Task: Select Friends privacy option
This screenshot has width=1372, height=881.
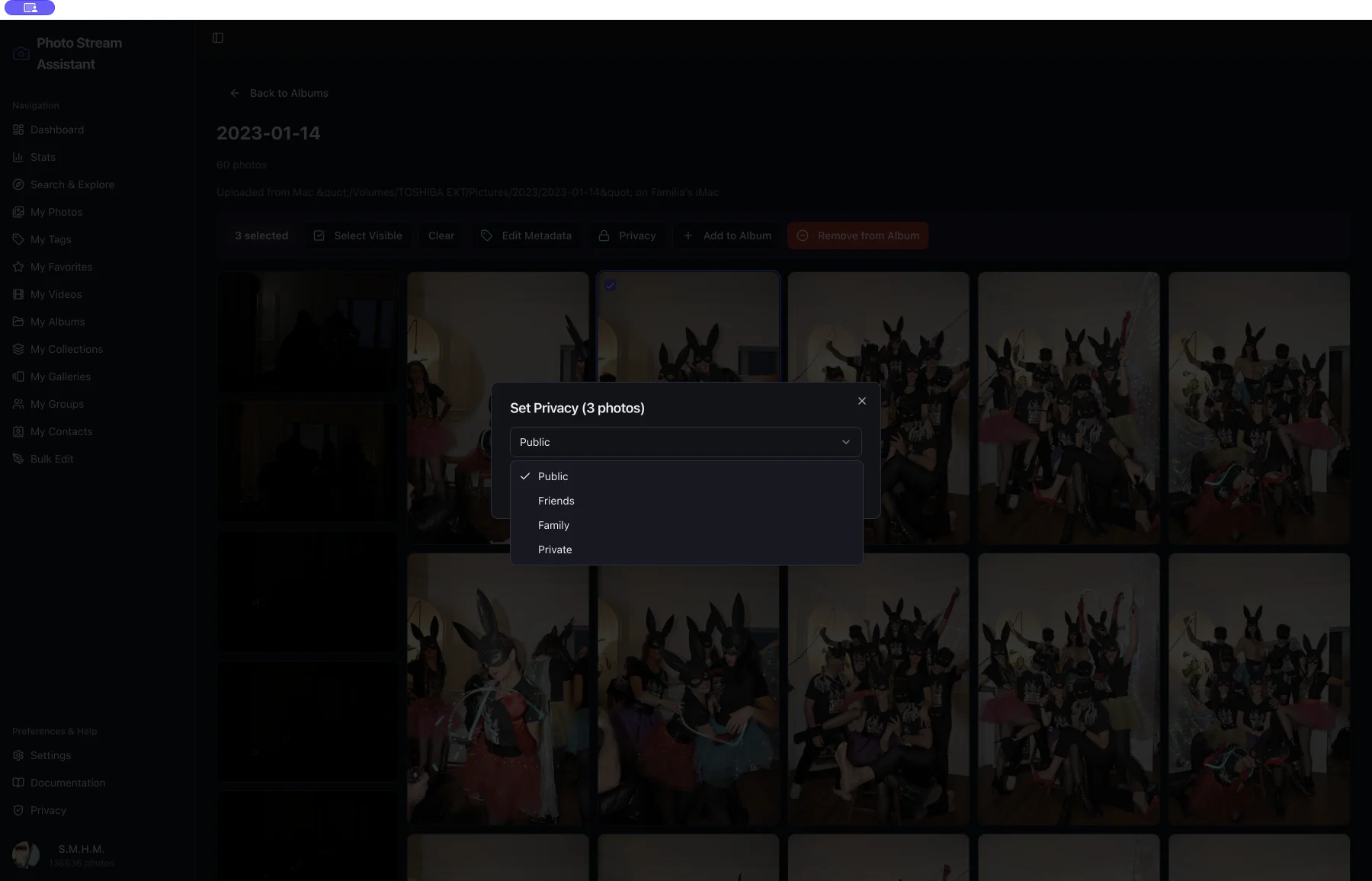Action: point(556,501)
